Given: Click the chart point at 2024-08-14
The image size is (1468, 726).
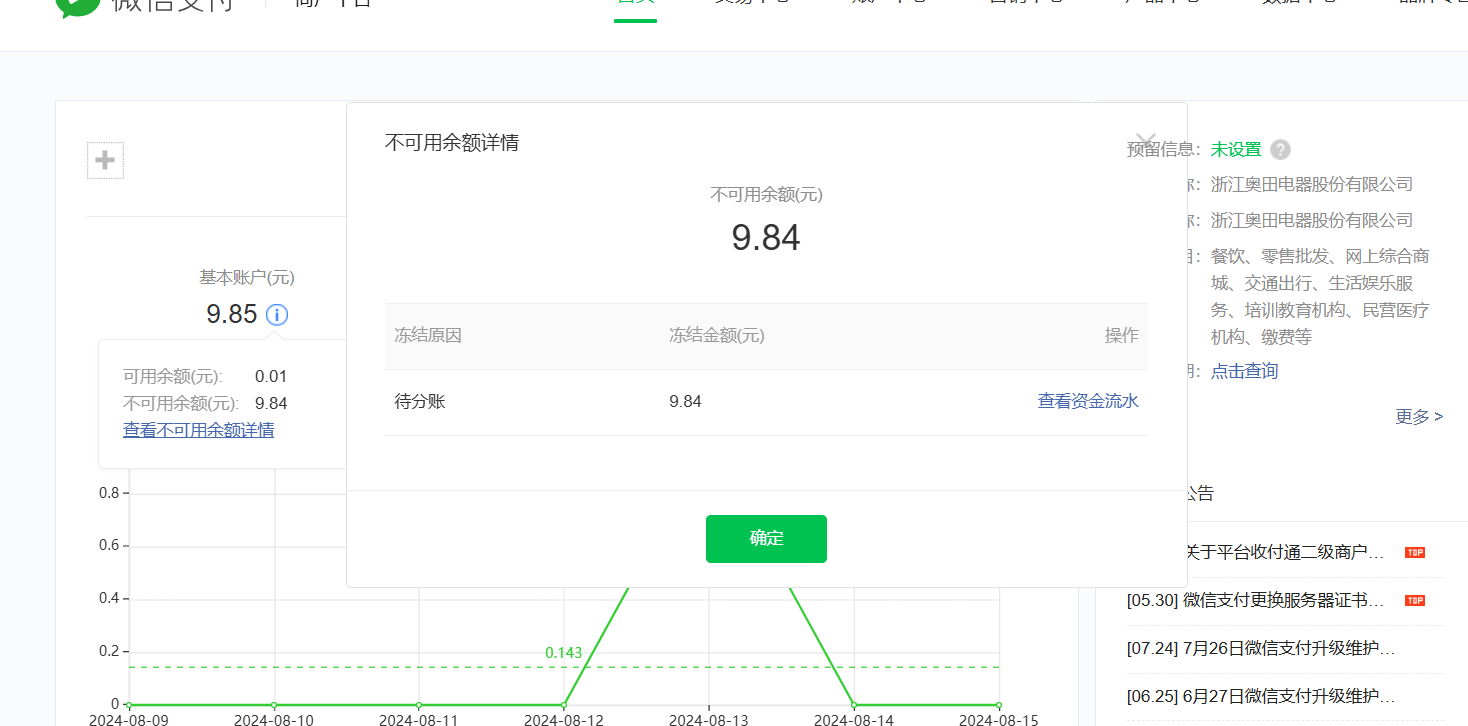Looking at the screenshot, I should point(853,704).
